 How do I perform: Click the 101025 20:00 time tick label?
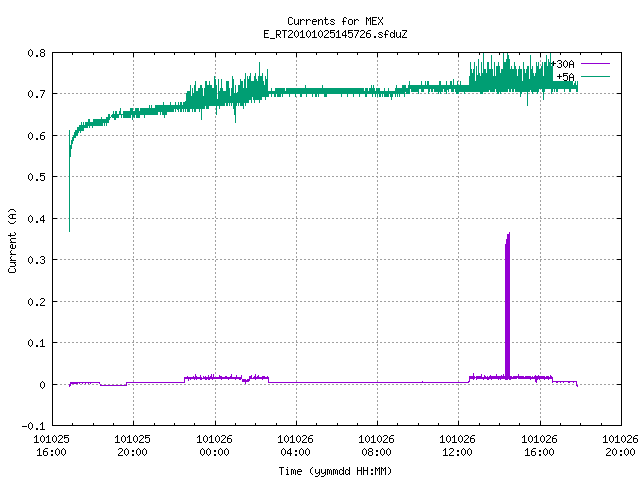coord(133,446)
